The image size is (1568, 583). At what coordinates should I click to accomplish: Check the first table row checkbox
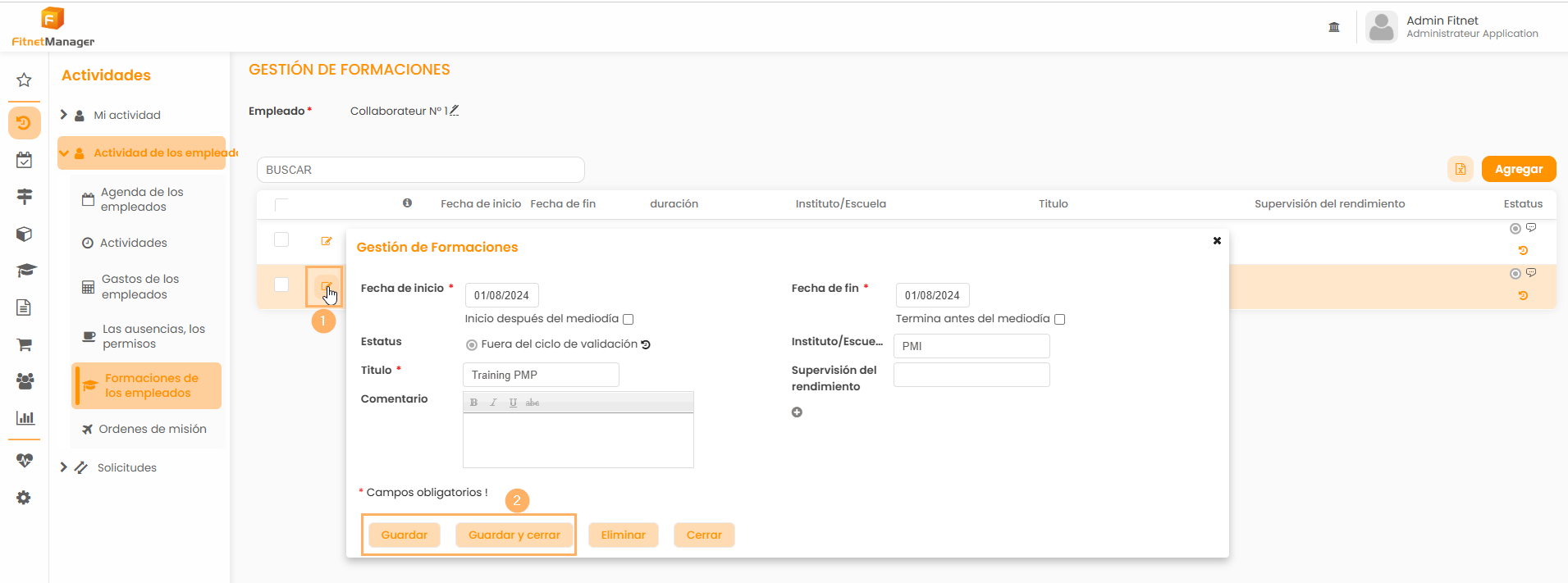(x=281, y=239)
